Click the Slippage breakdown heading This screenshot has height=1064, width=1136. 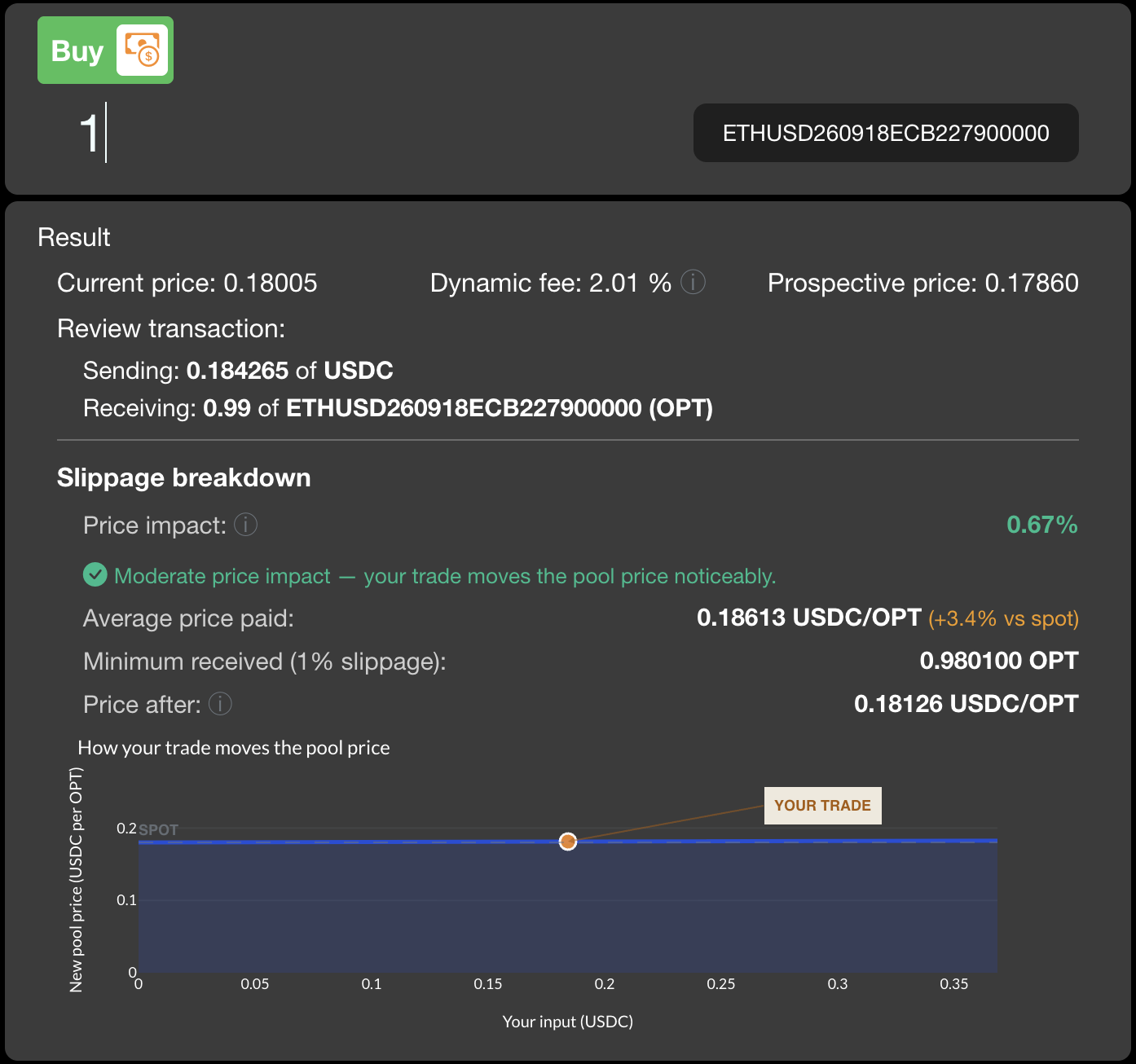coord(184,477)
